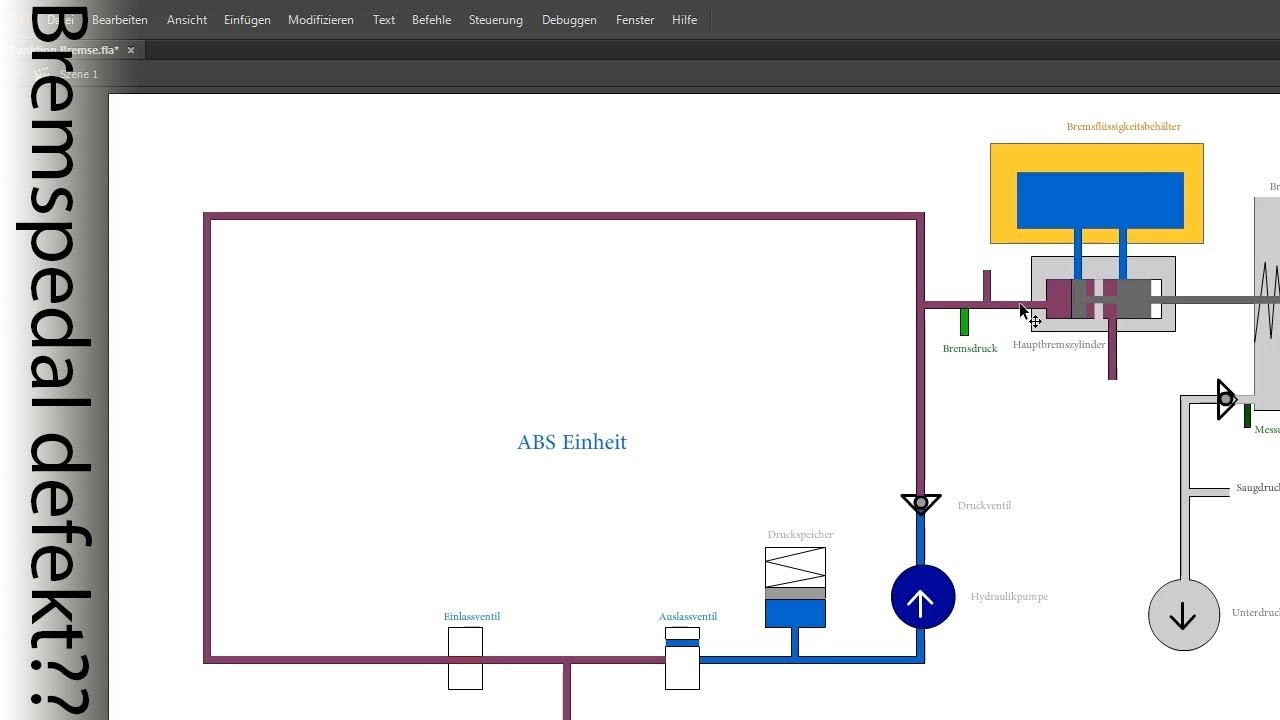Open the Ansicht menu

coord(187,20)
